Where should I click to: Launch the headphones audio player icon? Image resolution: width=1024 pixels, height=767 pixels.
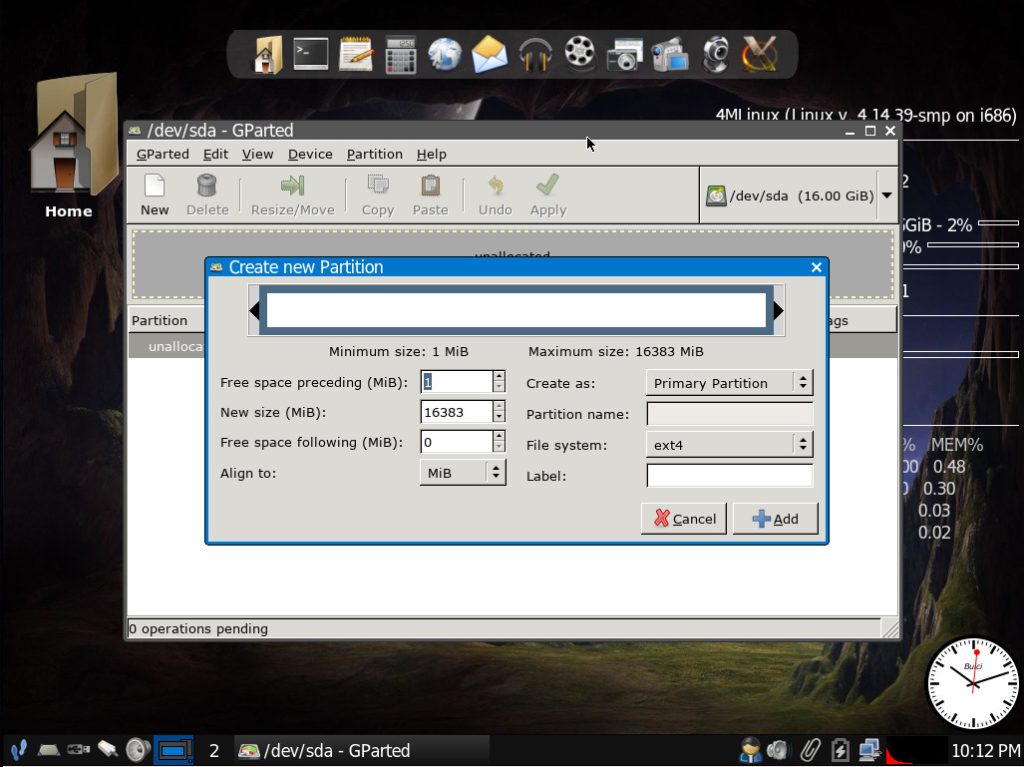coord(536,53)
